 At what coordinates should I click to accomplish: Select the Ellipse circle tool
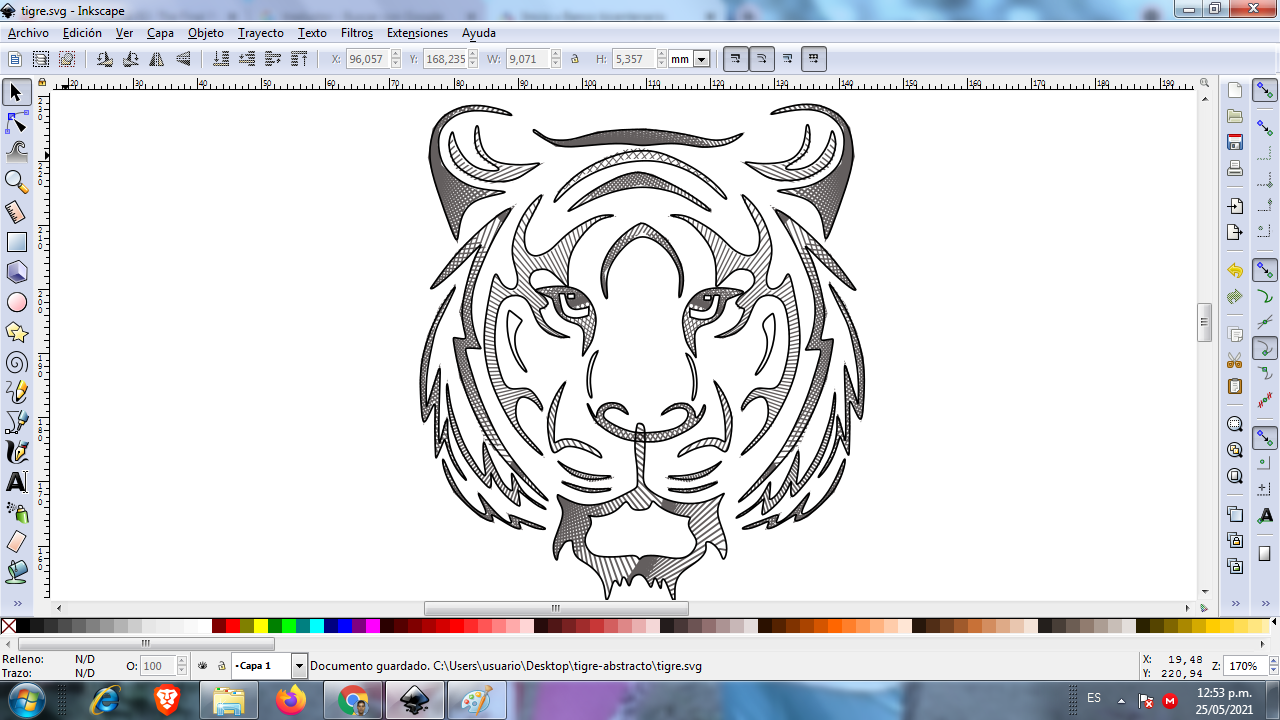click(16, 302)
